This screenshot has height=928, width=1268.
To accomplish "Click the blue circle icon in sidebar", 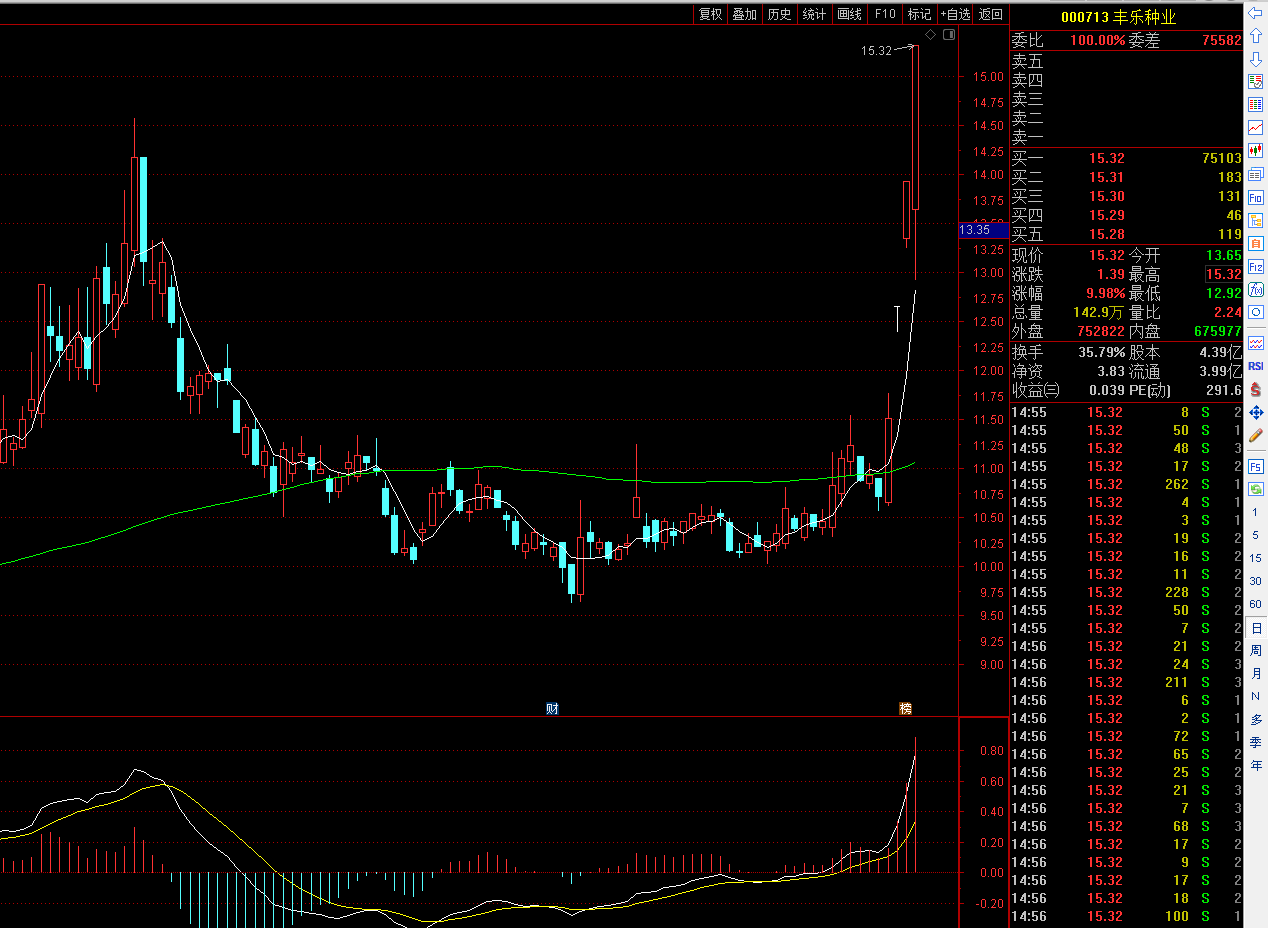I will pyautogui.click(x=1255, y=312).
